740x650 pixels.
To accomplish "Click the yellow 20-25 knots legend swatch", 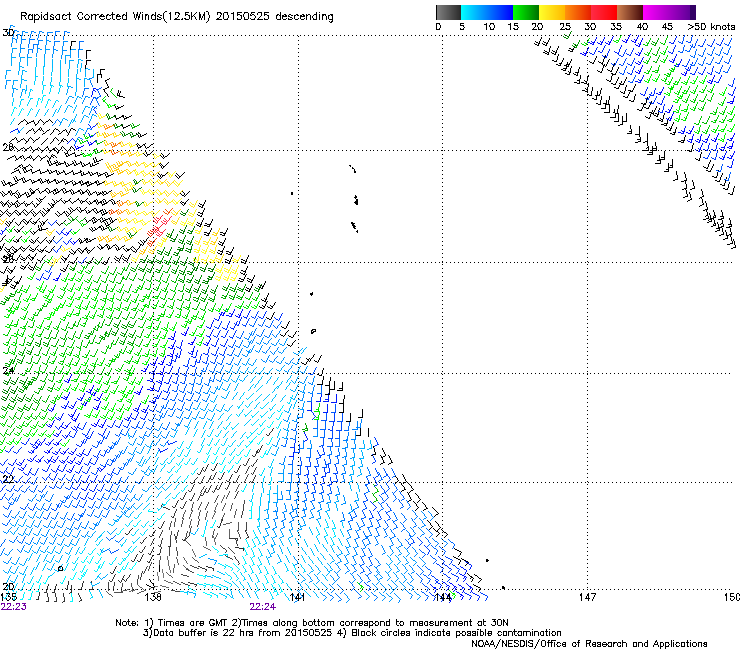I will point(552,12).
